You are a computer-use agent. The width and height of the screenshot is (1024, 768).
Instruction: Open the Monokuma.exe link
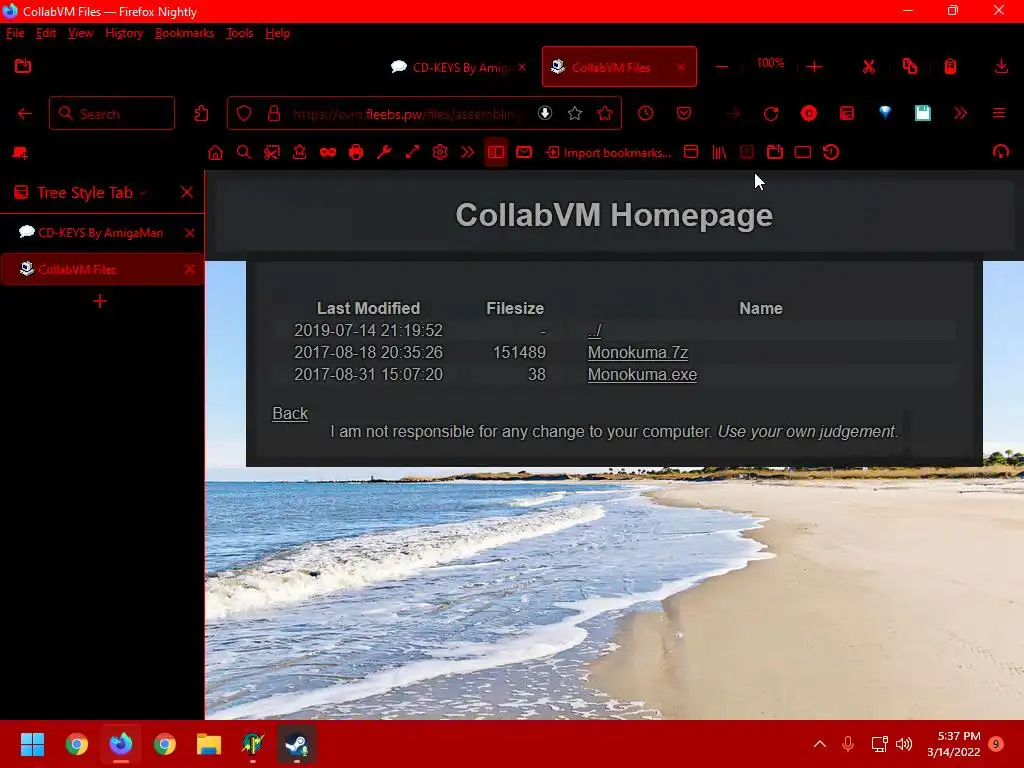tap(642, 375)
